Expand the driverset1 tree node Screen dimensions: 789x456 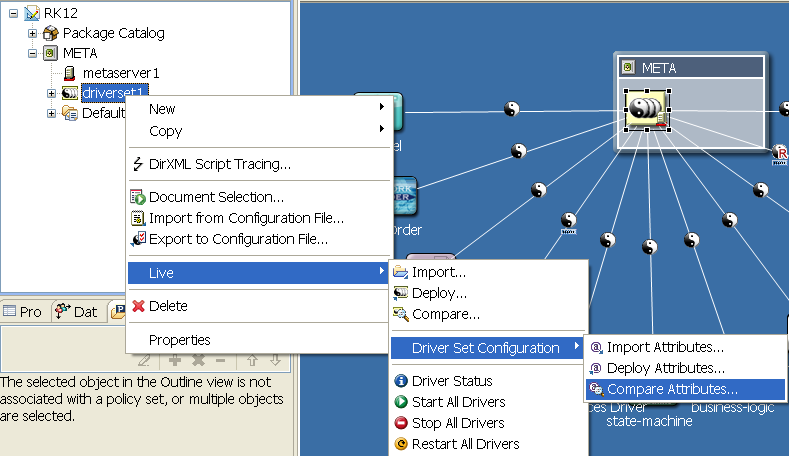click(x=51, y=93)
